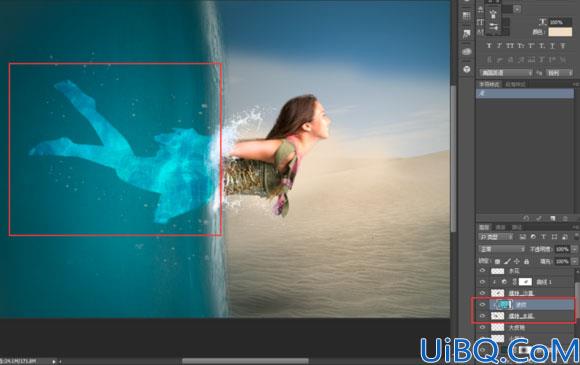
Task: Open the Fill slider dropdown arrow
Action: click(574, 261)
